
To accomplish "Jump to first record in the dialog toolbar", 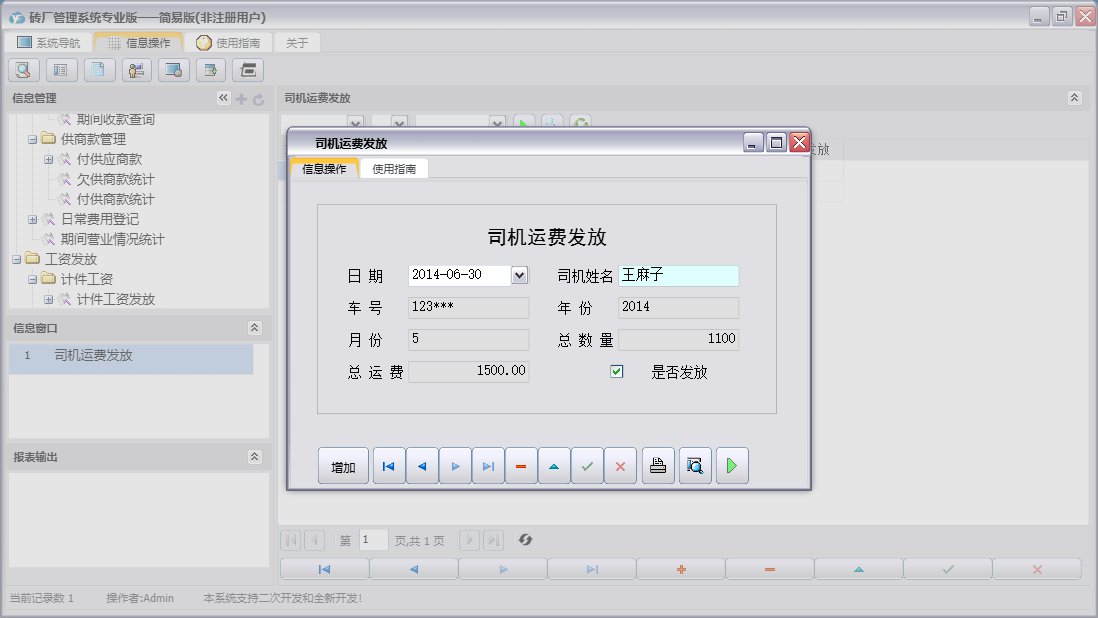I will point(389,466).
